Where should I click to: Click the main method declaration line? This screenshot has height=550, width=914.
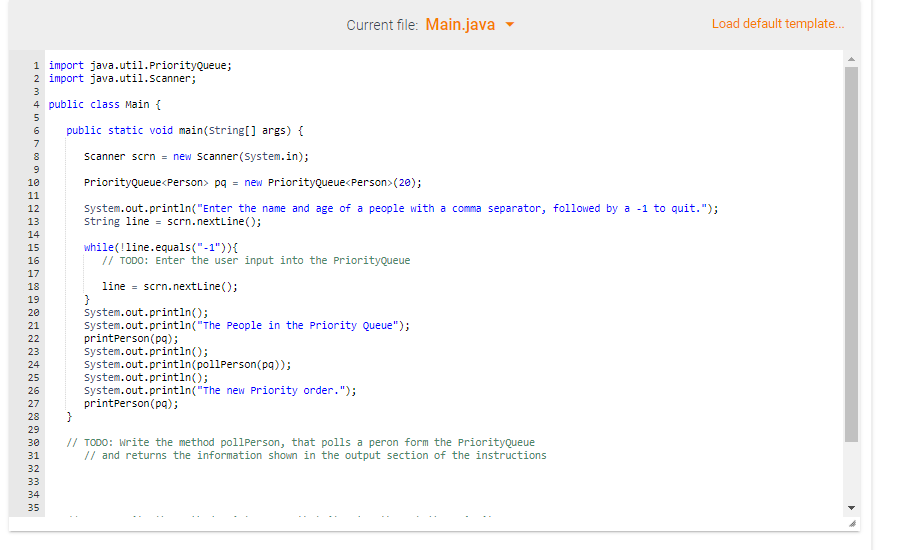[185, 131]
